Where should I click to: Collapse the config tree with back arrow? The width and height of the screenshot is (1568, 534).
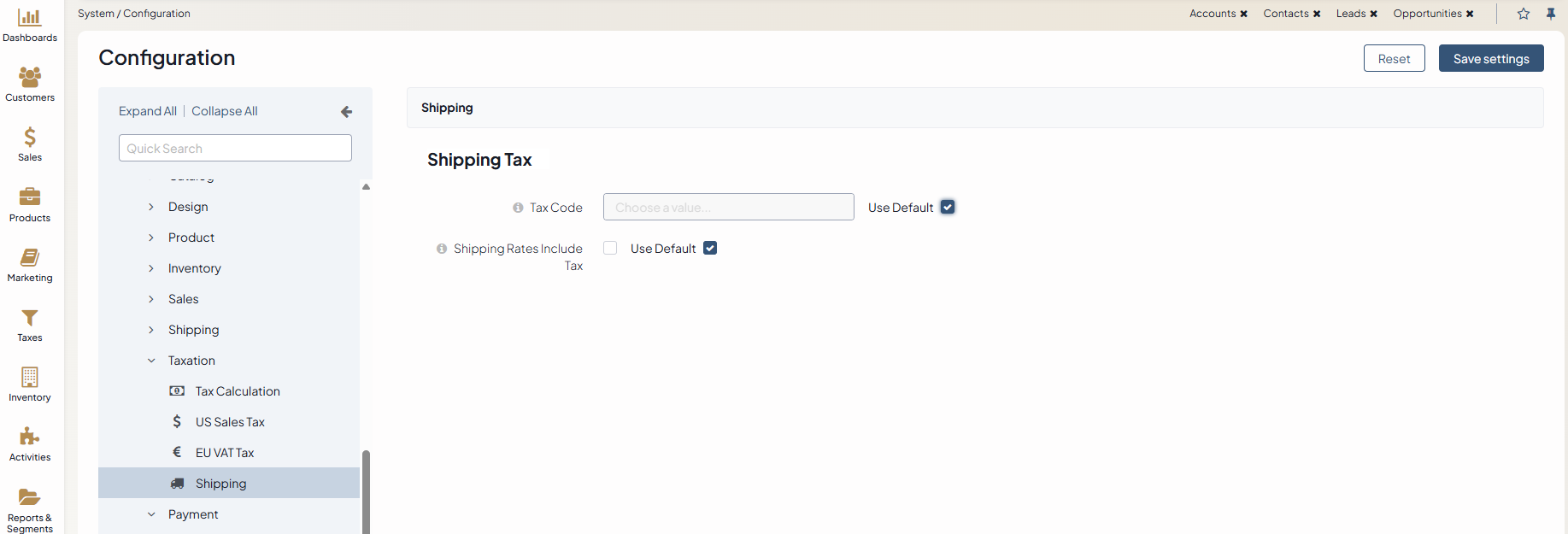346,112
